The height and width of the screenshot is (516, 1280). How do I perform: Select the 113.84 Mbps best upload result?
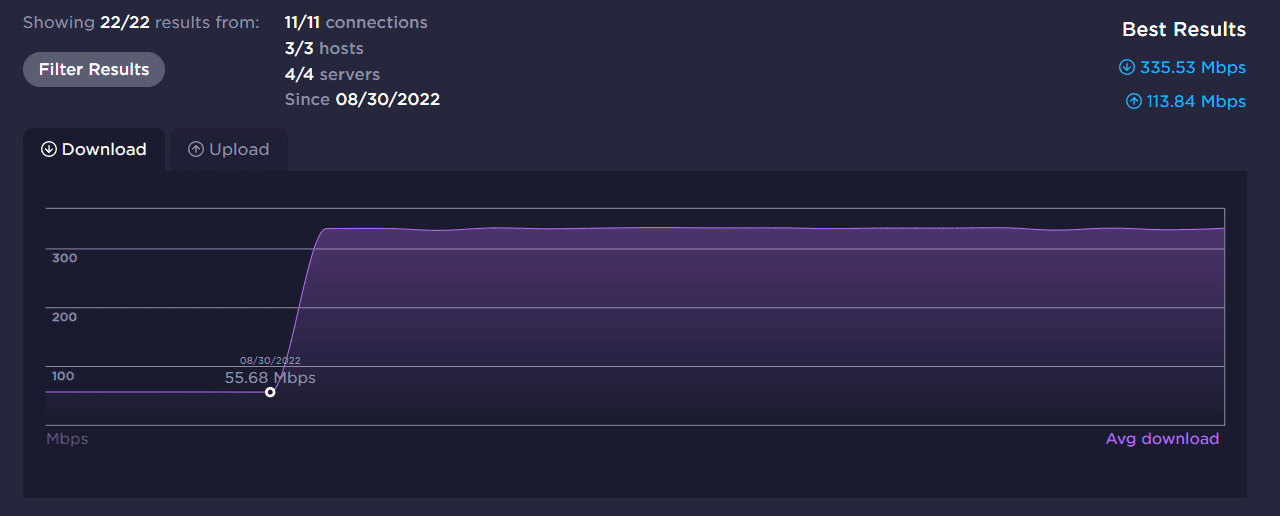[1196, 101]
